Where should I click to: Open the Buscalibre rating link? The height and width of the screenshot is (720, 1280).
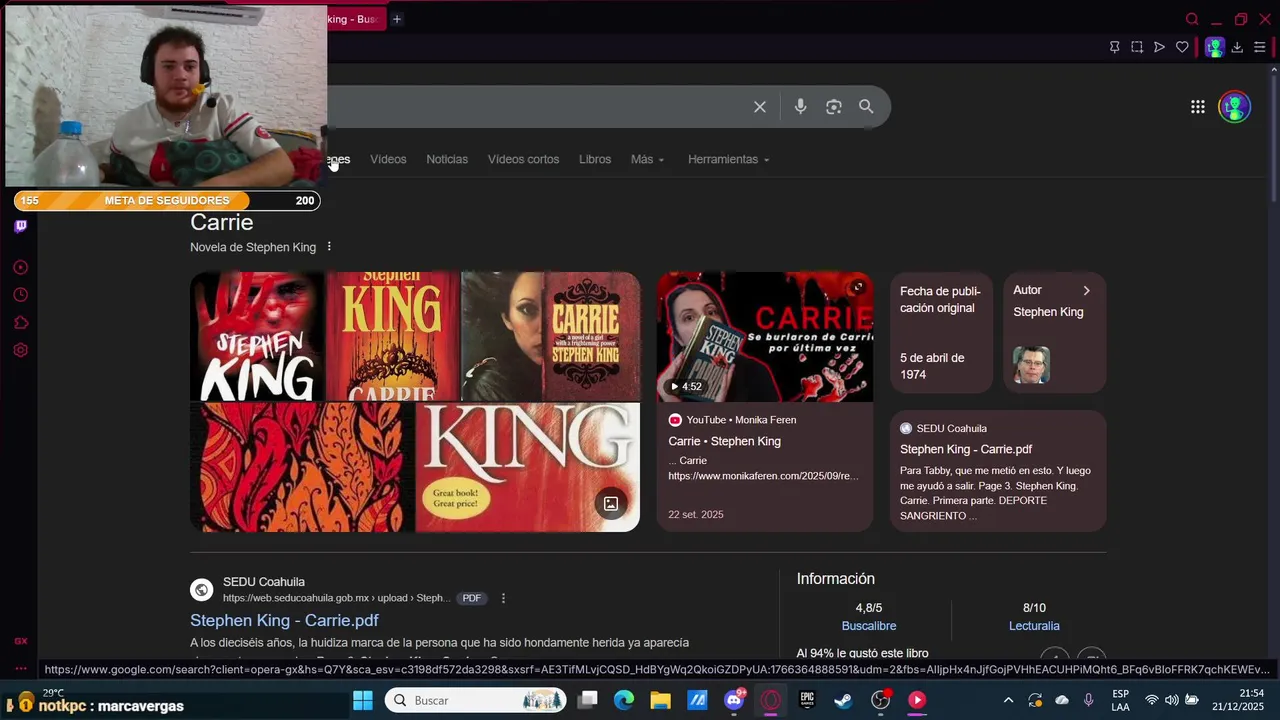pos(869,626)
